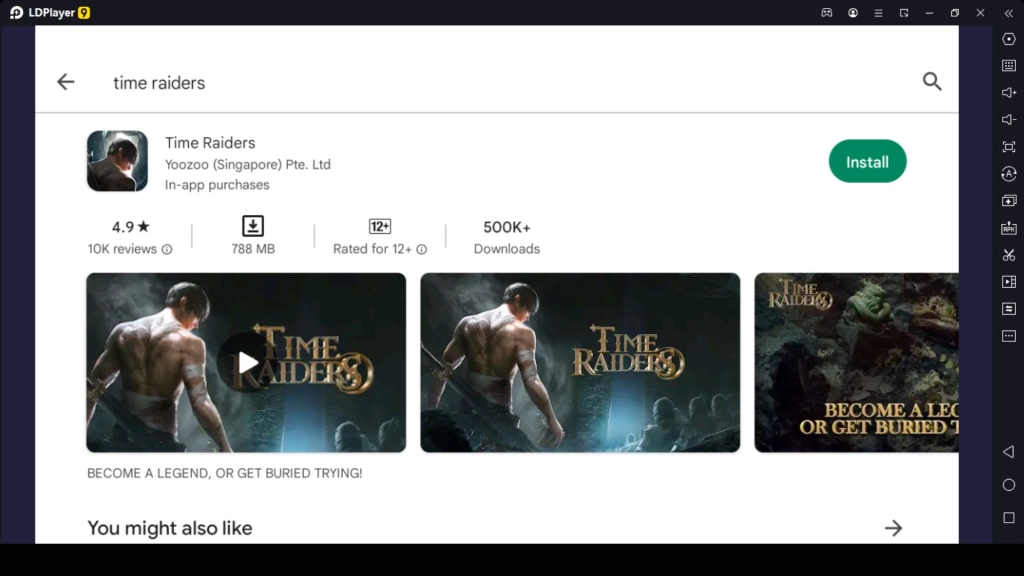Image resolution: width=1024 pixels, height=576 pixels.
Task: Click the info icon beside 10K reviews
Action: (167, 249)
